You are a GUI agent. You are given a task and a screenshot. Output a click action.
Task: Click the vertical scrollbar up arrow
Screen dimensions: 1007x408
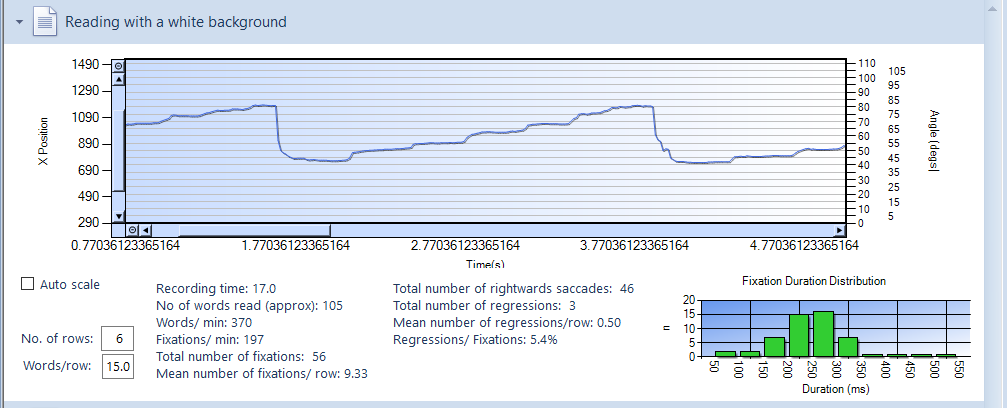(x=118, y=79)
